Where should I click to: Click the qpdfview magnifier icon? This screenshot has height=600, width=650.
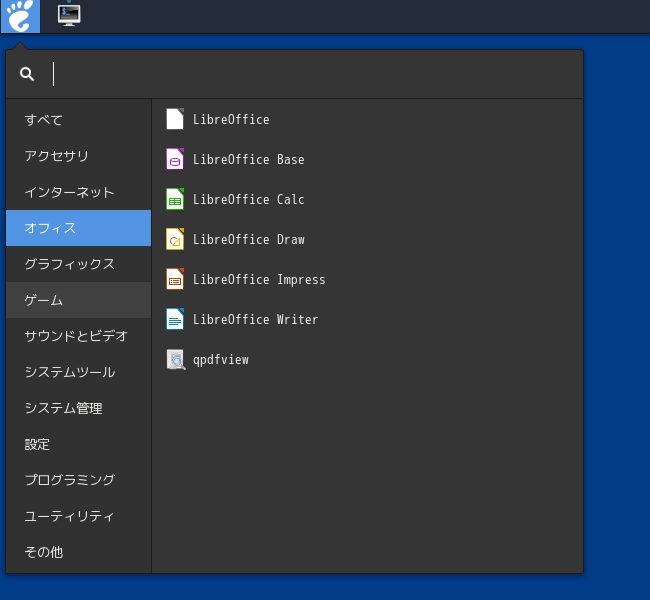[x=176, y=359]
